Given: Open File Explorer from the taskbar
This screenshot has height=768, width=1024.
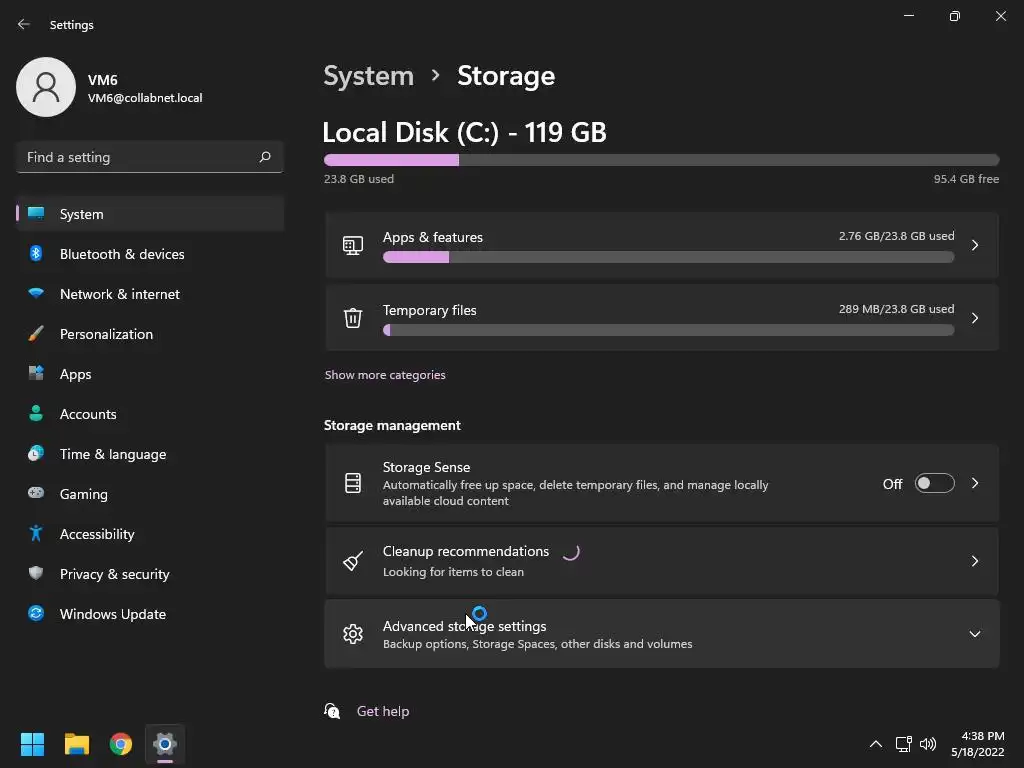Looking at the screenshot, I should pos(77,744).
